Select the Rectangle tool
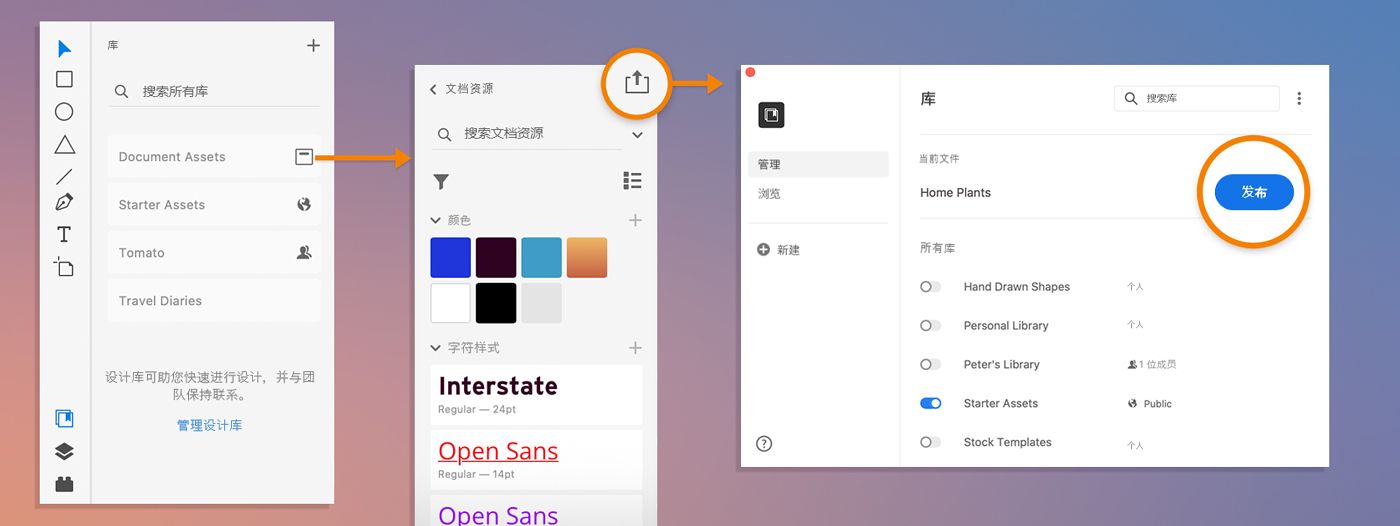Image resolution: width=1400 pixels, height=526 pixels. 64,79
